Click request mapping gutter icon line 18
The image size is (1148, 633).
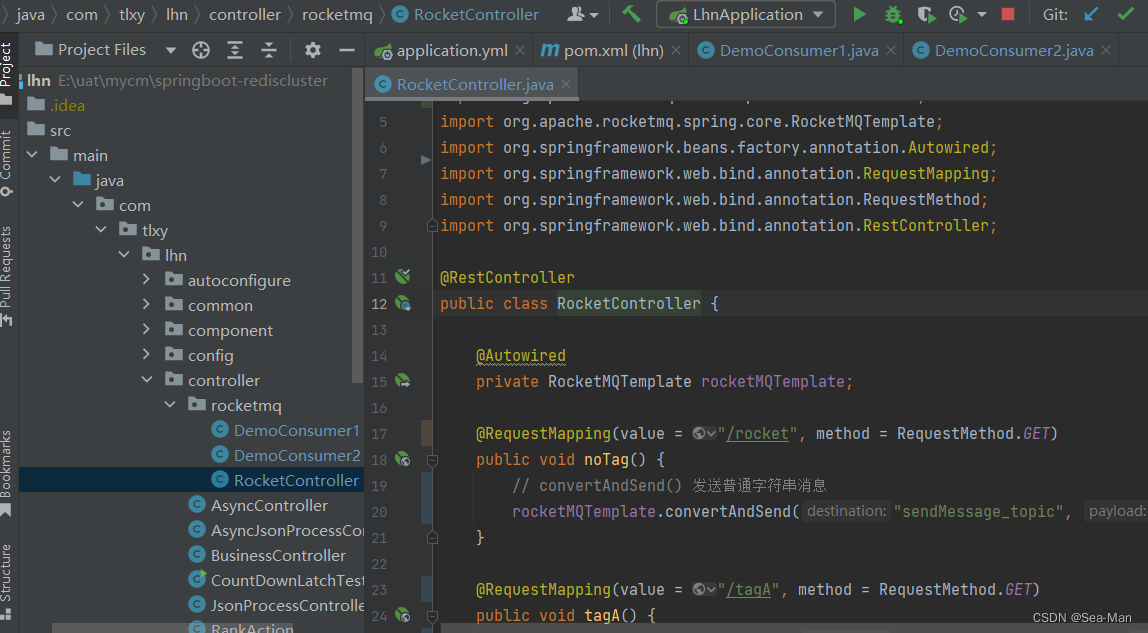[x=403, y=459]
